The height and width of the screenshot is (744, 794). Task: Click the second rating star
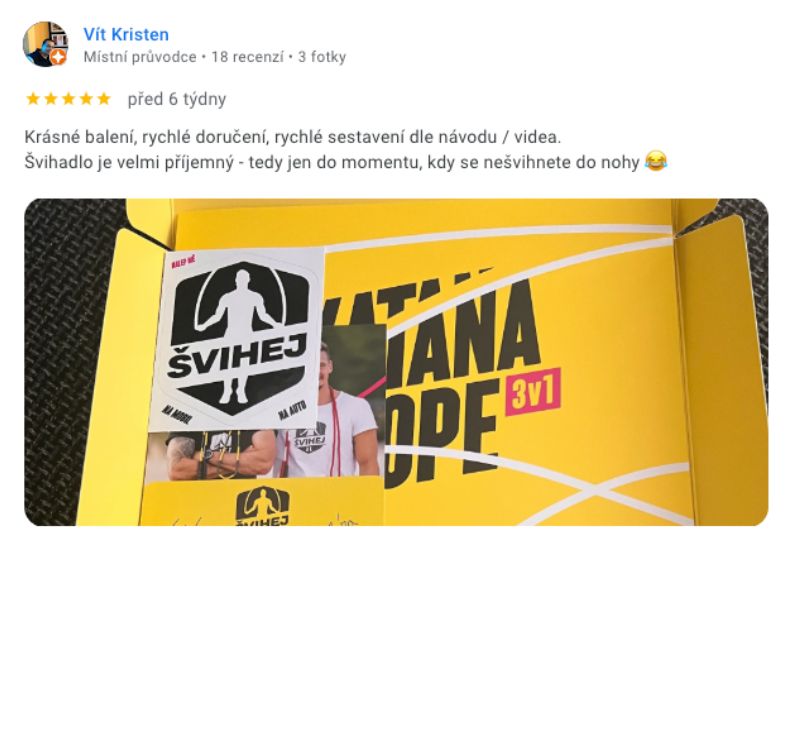[x=51, y=98]
